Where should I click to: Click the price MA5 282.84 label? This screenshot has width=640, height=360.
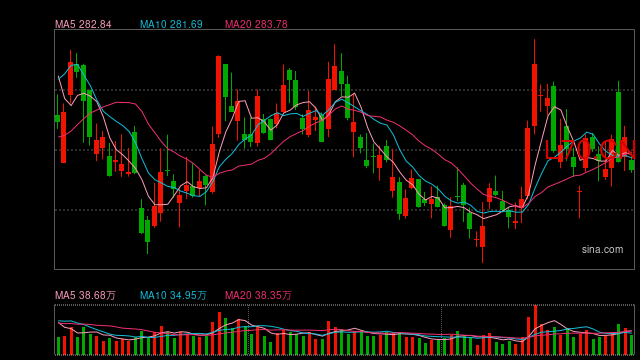pyautogui.click(x=83, y=24)
